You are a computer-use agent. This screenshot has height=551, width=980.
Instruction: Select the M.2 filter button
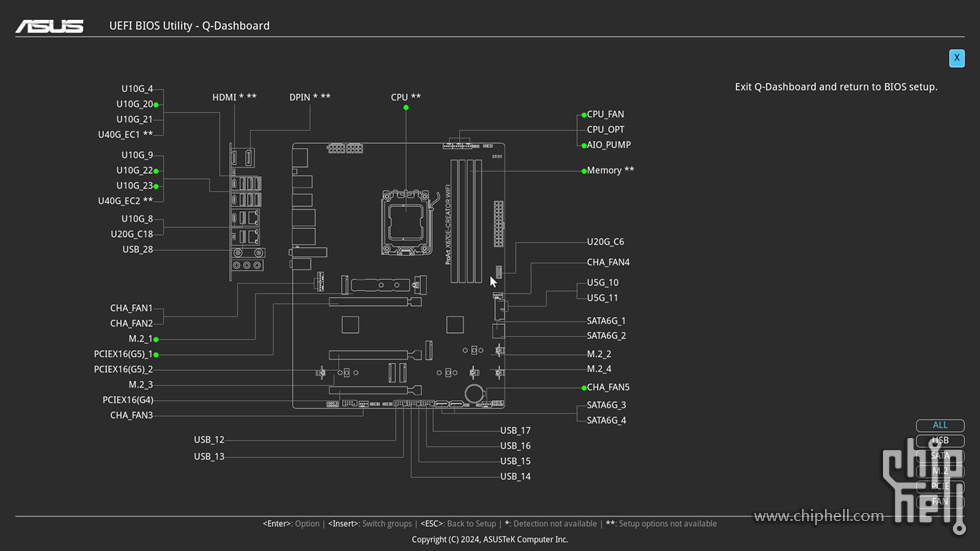pos(939,471)
